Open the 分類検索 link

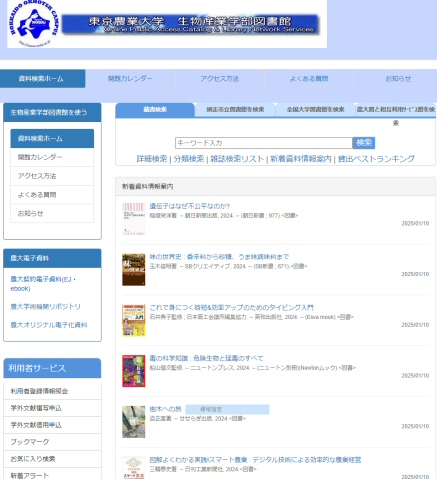[189, 159]
